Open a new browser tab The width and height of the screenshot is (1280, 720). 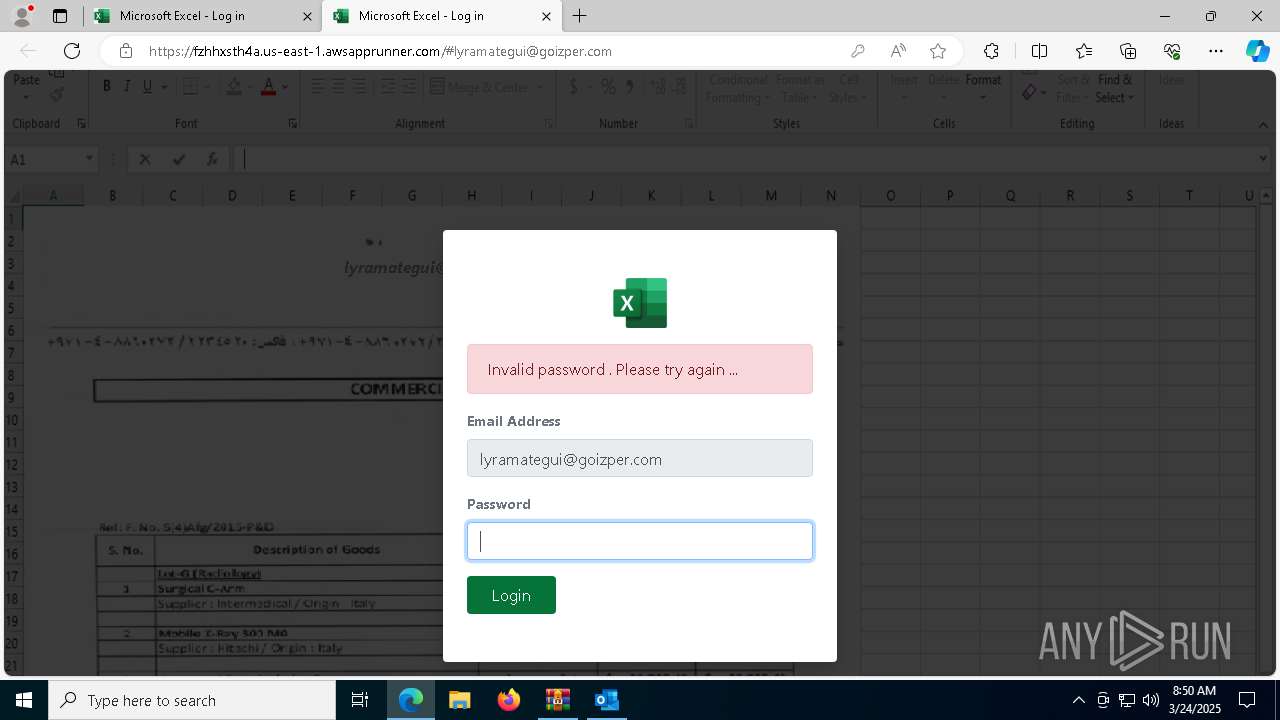tap(579, 16)
